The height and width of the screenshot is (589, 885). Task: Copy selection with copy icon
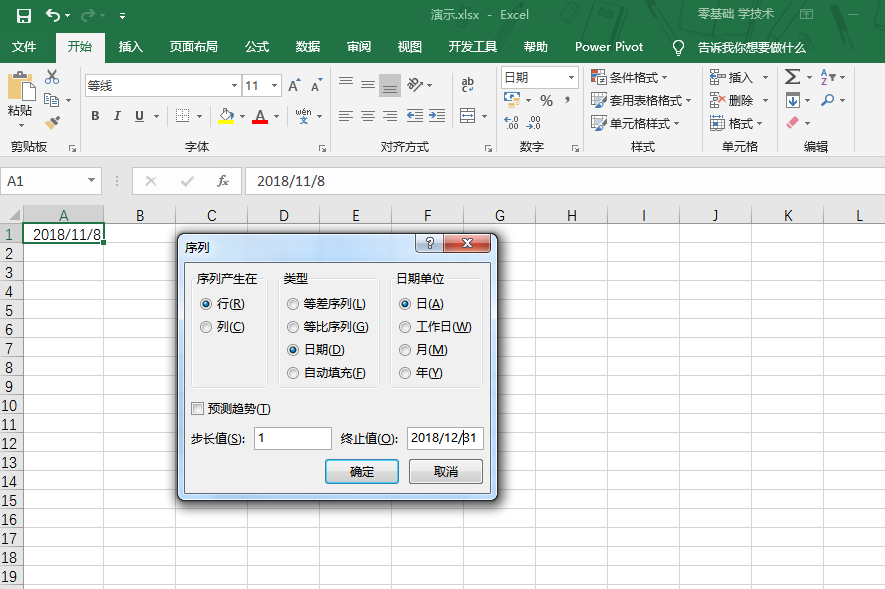tap(51, 100)
